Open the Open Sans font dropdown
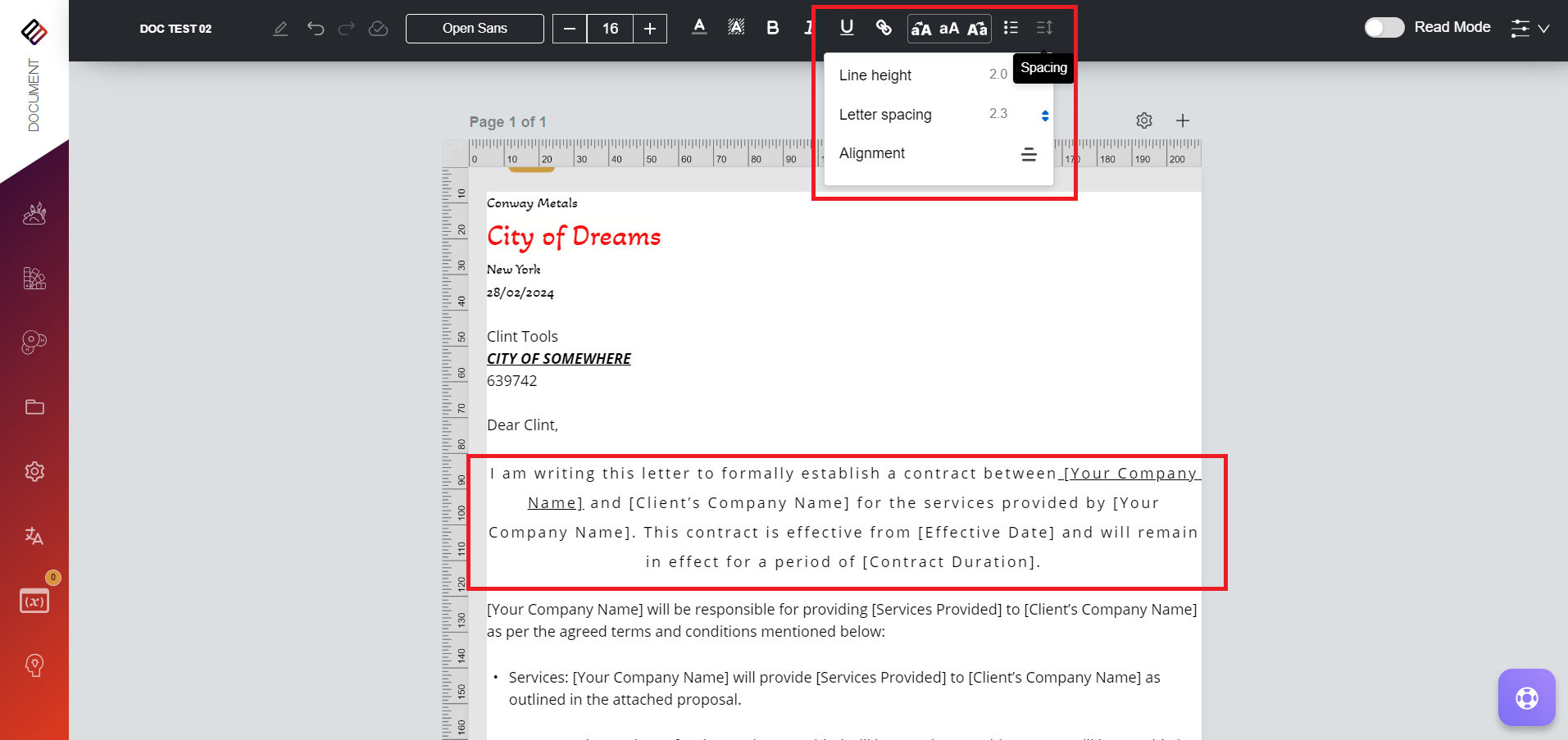Viewport: 1568px width, 740px height. point(475,29)
